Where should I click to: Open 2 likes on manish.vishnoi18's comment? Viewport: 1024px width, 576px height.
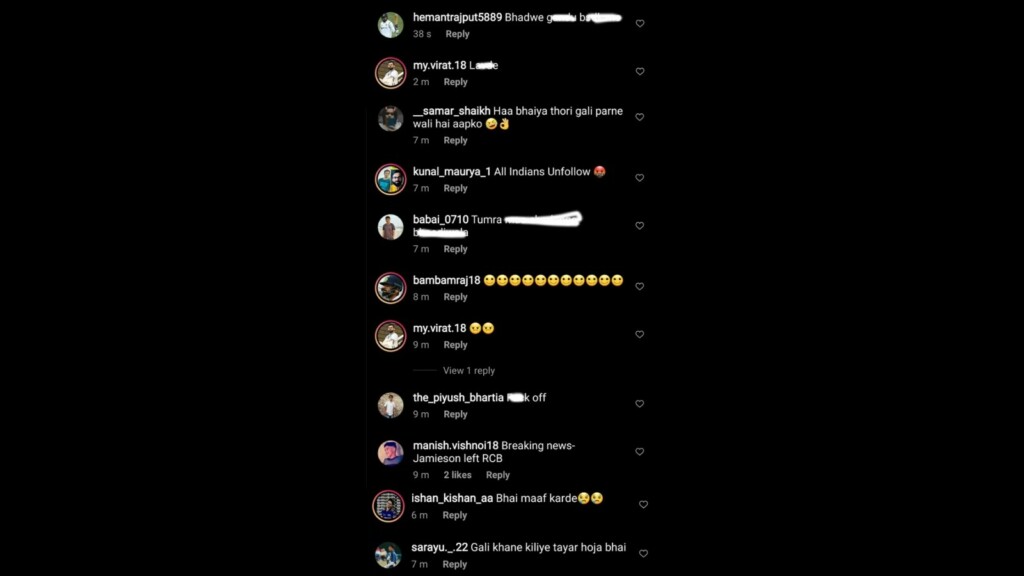tap(457, 475)
